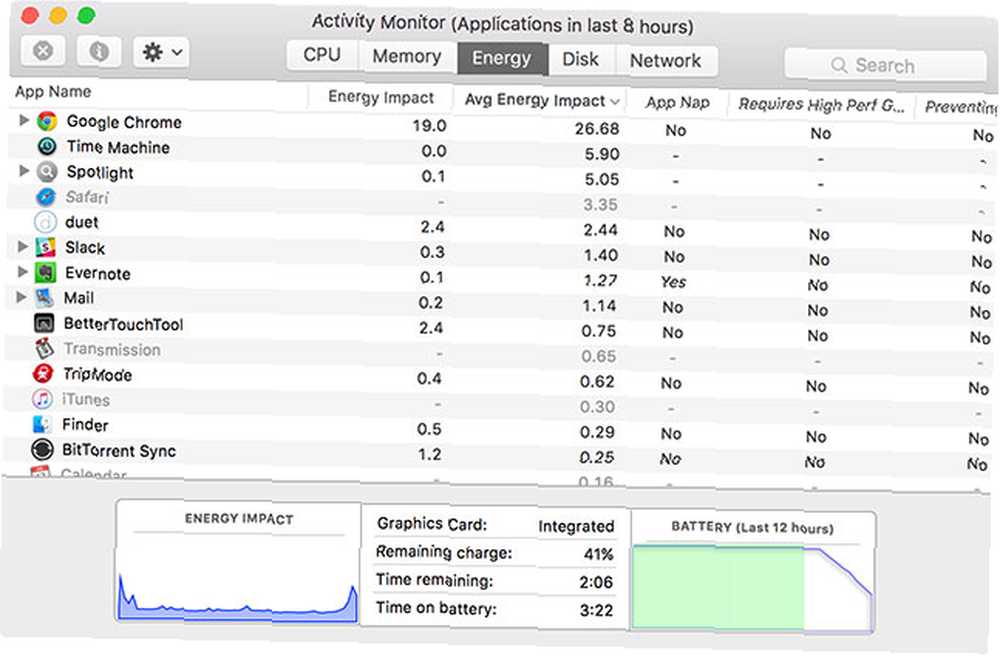Select the Evernote row name
The image size is (1000, 656).
(x=98, y=273)
